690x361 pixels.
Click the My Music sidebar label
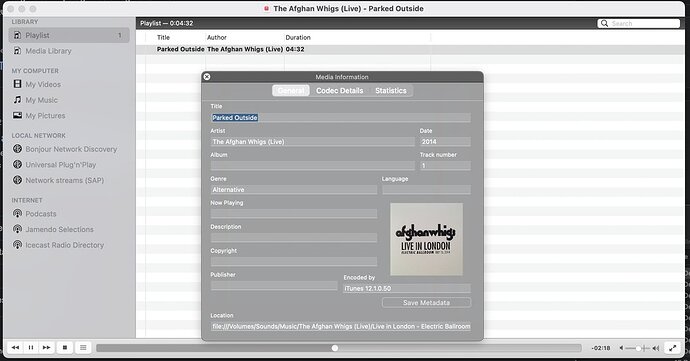point(41,100)
